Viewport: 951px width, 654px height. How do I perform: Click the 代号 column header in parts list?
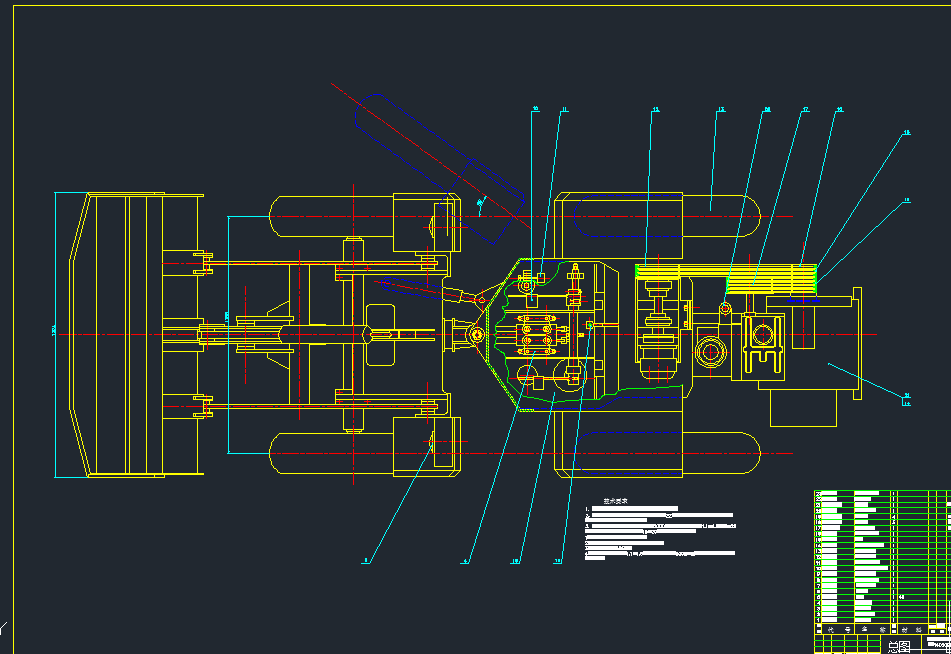[839, 630]
